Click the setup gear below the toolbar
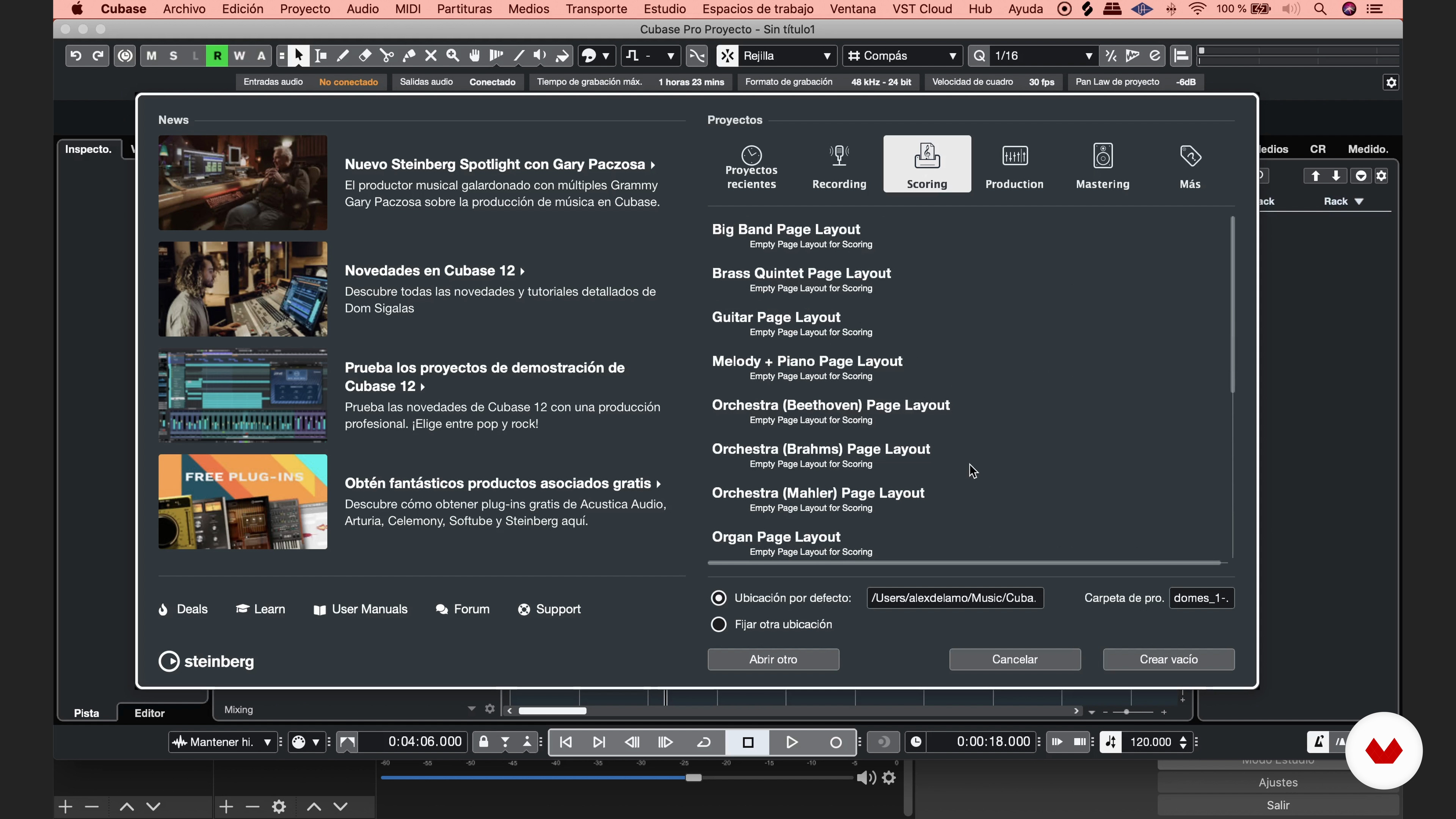 pyautogui.click(x=1391, y=83)
